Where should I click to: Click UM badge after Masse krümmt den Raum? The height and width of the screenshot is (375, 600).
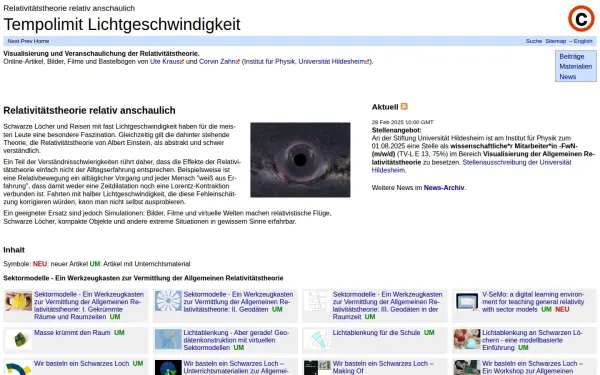(119, 333)
